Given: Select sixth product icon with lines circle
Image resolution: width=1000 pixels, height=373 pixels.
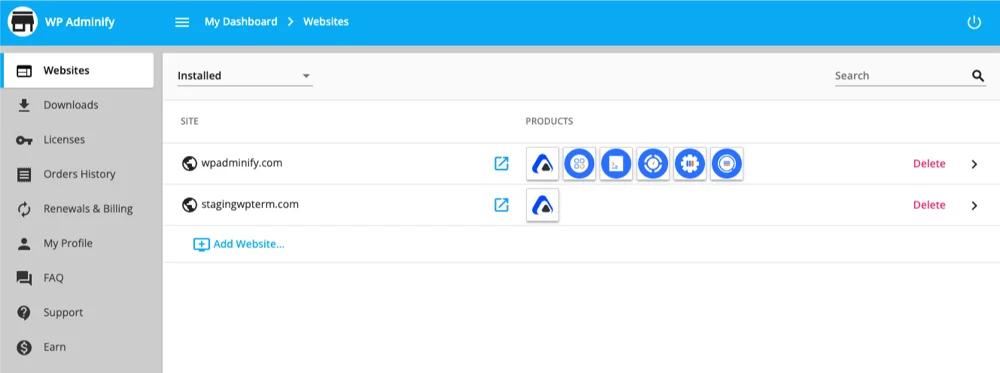Looking at the screenshot, I should [x=726, y=164].
